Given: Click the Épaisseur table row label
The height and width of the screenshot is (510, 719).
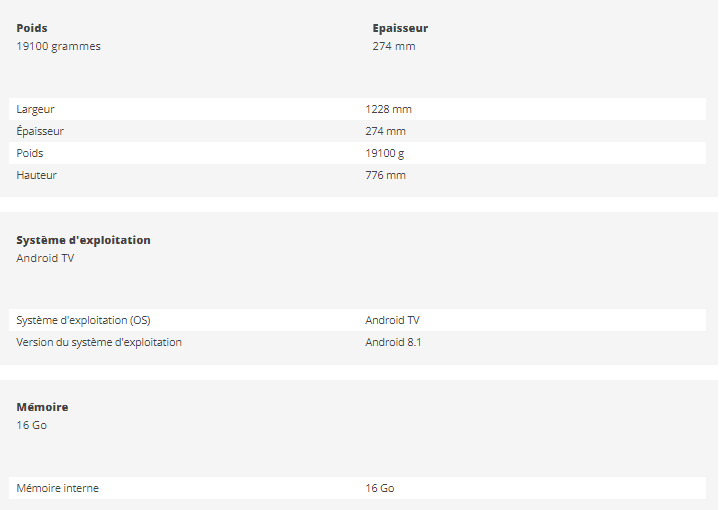Looking at the screenshot, I should [40, 131].
